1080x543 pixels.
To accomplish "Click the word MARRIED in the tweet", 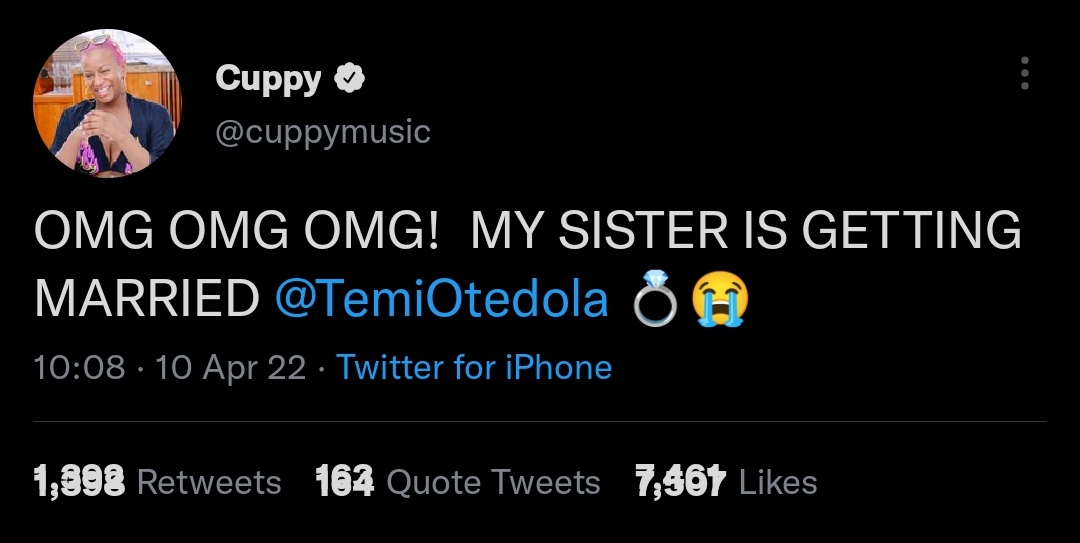I will [x=146, y=298].
